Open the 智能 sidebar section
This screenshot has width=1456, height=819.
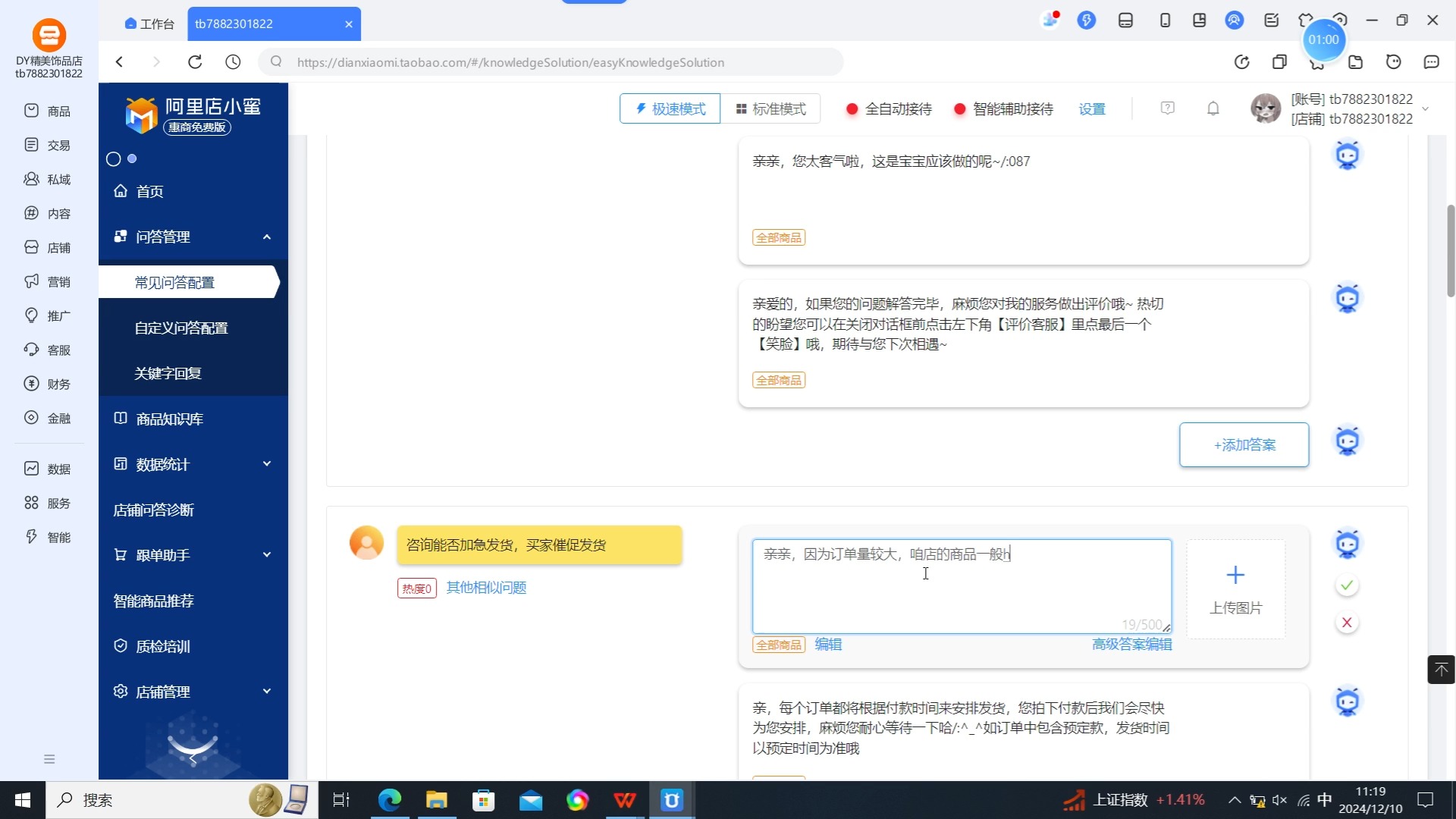48,537
